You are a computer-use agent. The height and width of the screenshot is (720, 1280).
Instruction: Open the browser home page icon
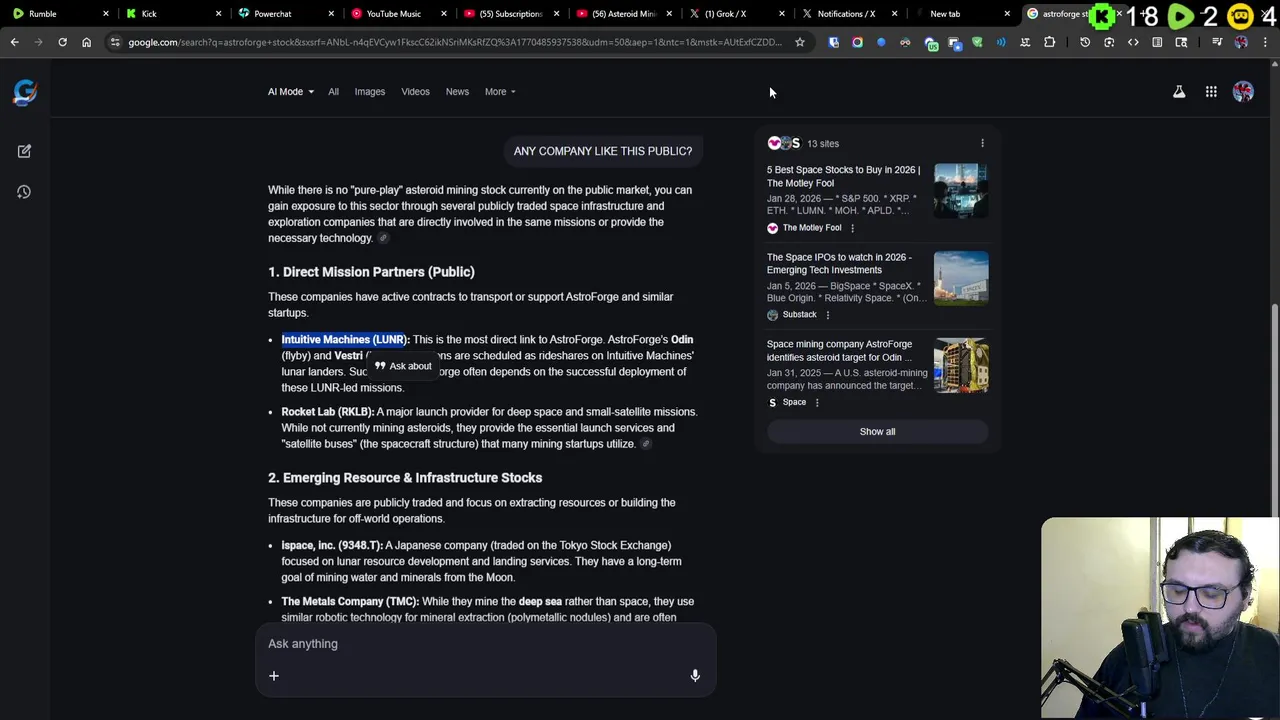tap(86, 42)
